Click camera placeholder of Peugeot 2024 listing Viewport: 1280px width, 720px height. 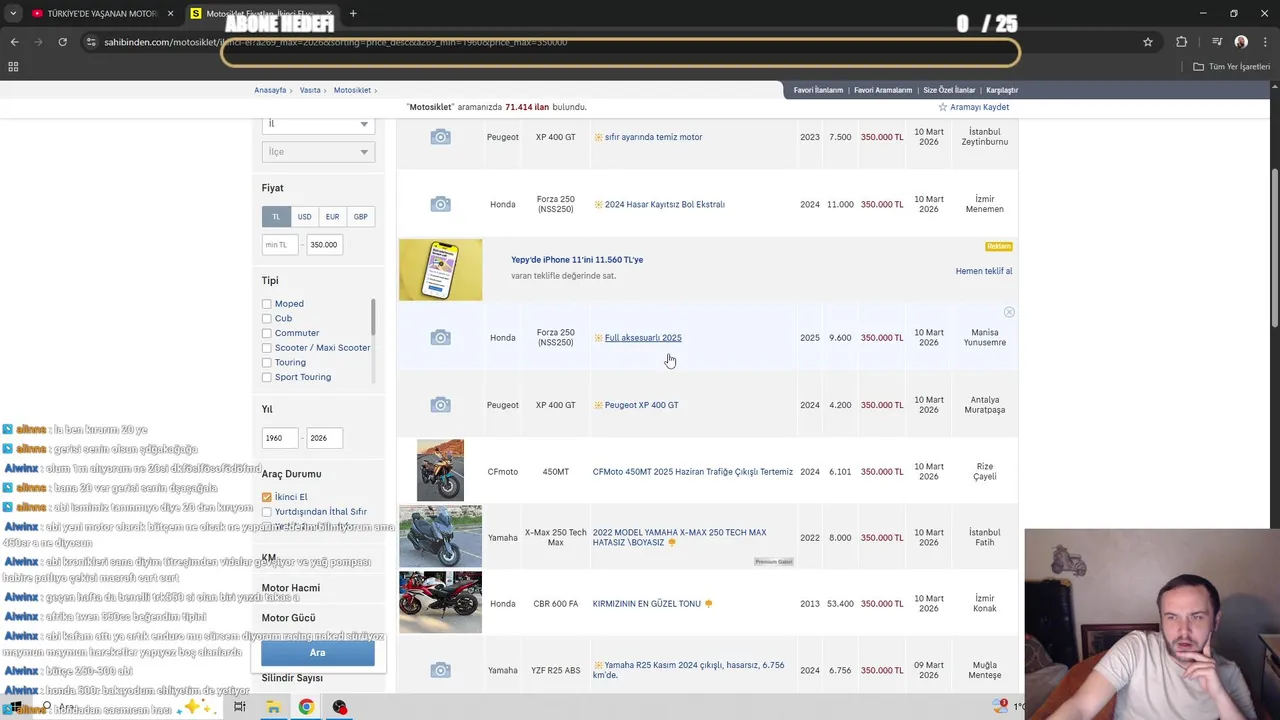tap(440, 405)
